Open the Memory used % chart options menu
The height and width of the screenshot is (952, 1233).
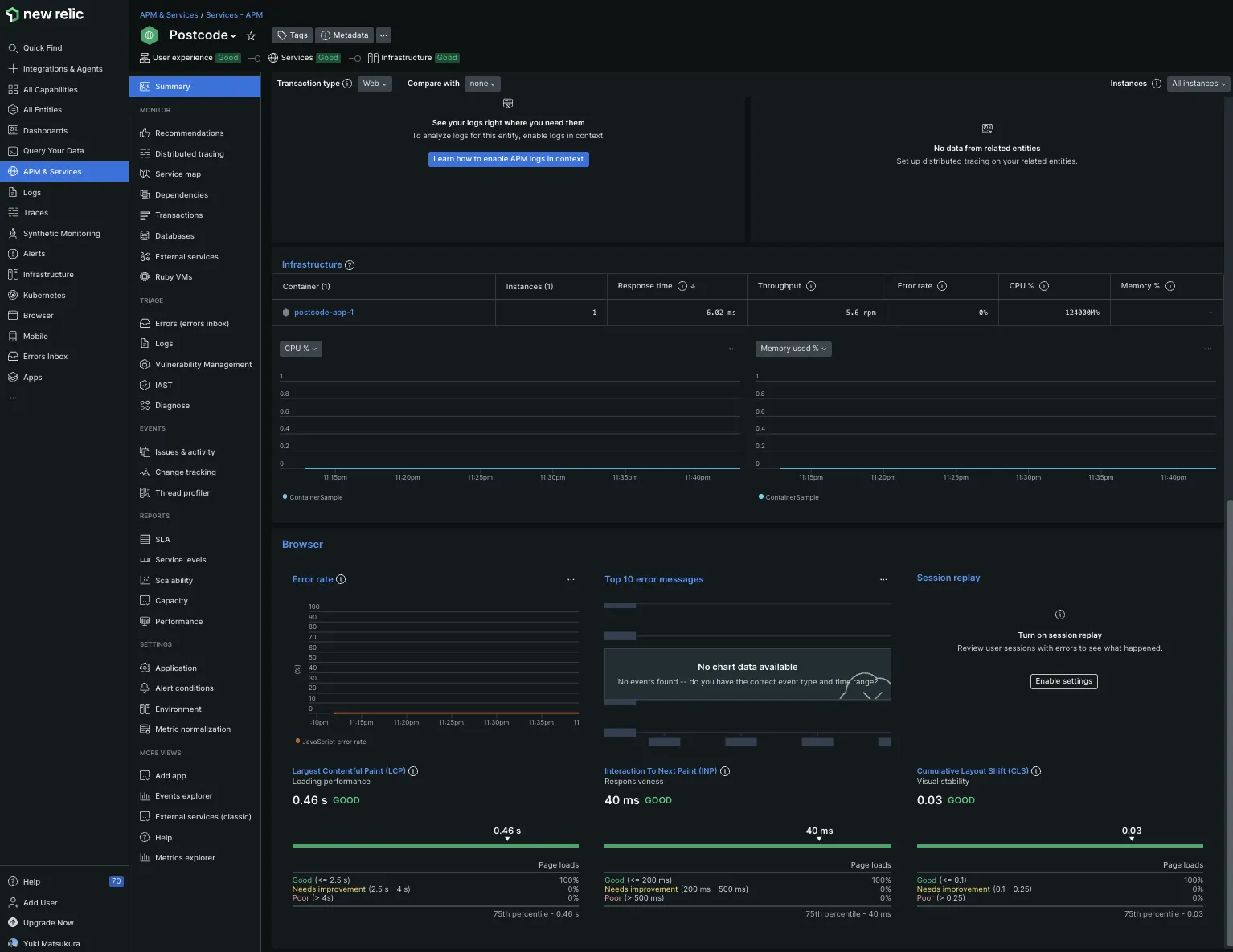tap(1208, 349)
